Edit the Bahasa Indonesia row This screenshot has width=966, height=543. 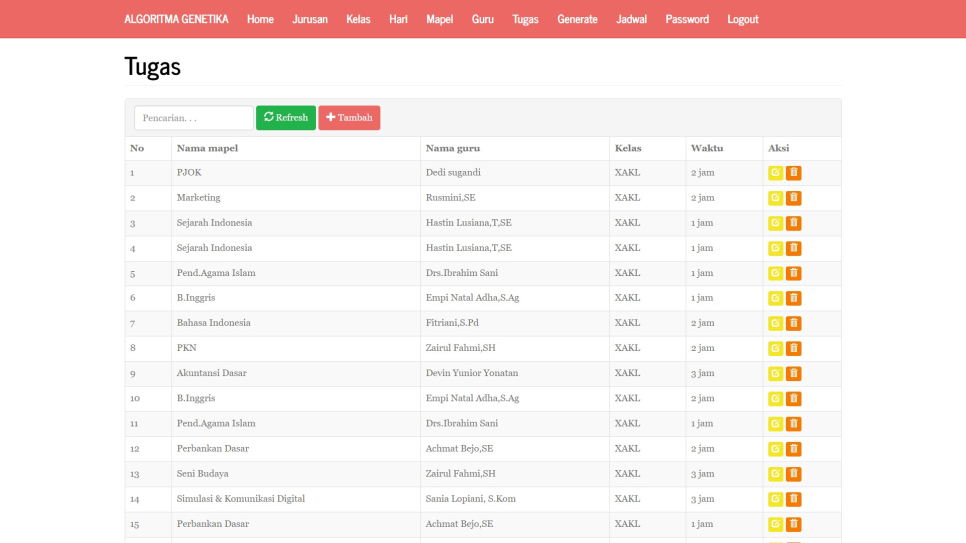775,323
